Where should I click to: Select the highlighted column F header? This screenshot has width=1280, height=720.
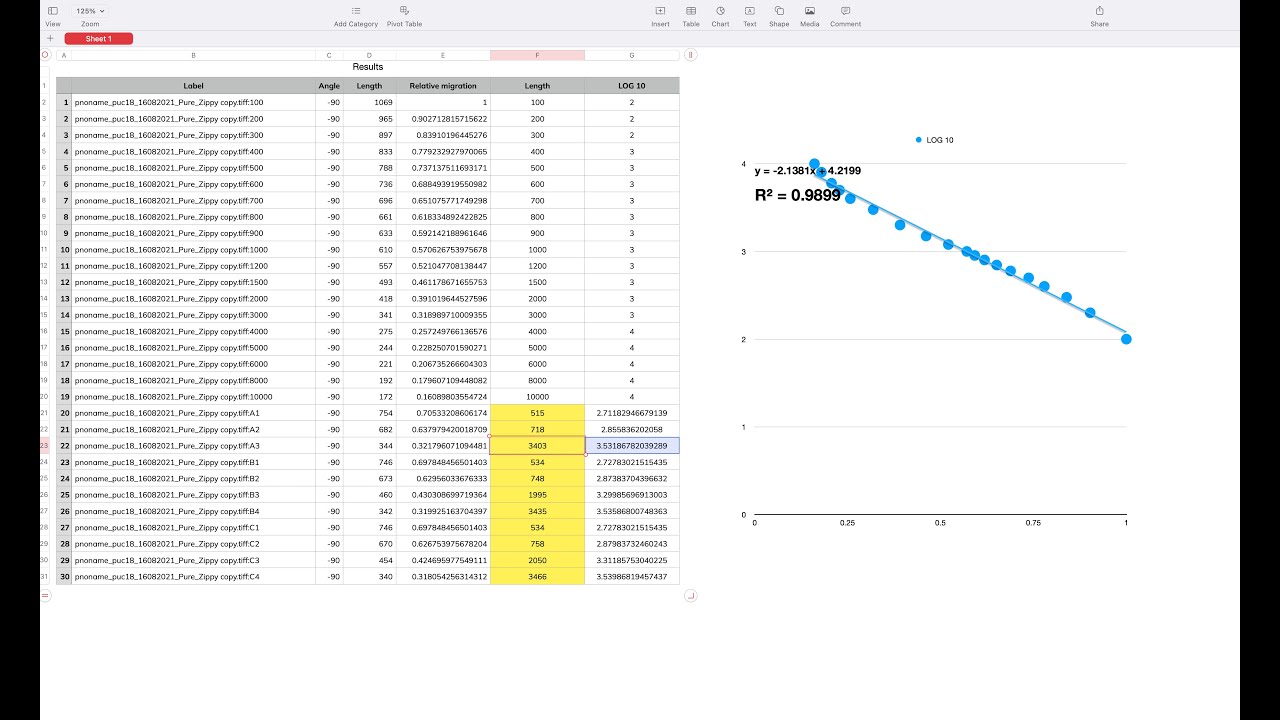coord(537,55)
